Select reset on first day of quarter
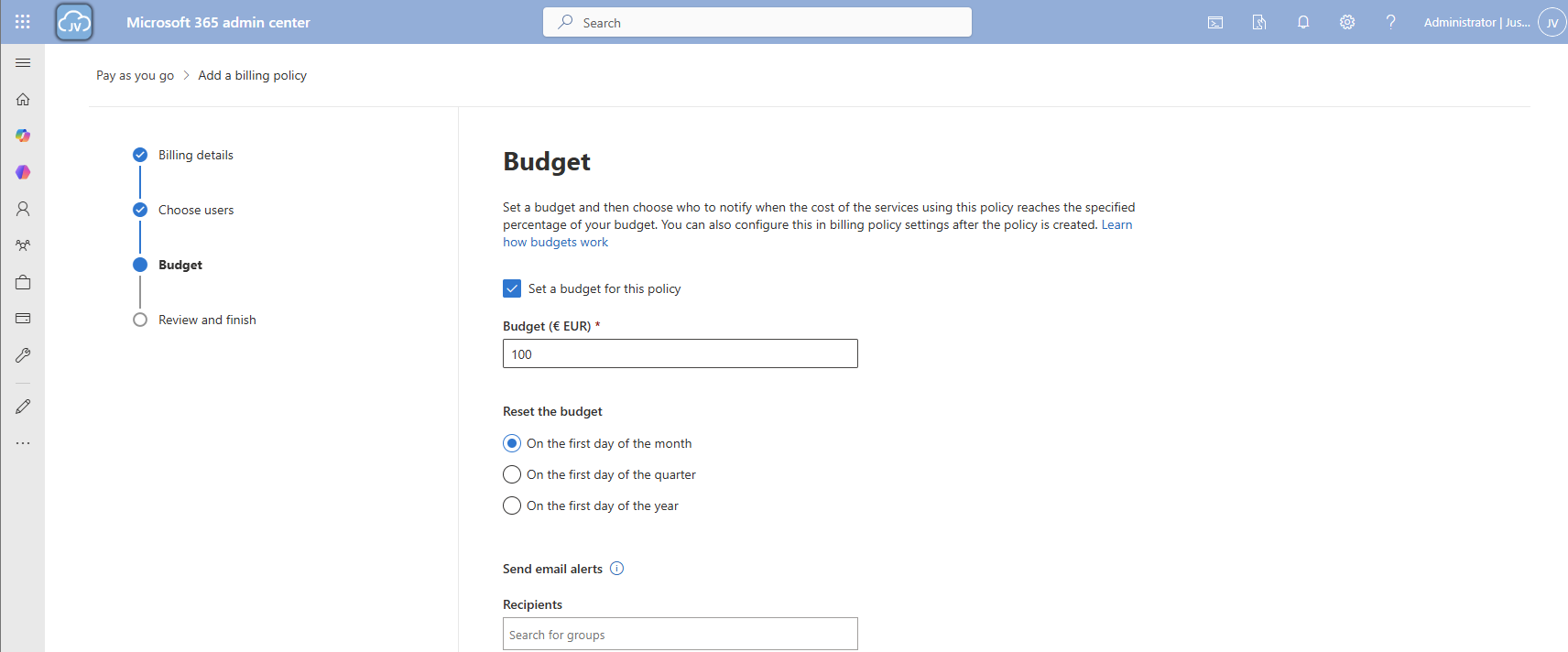 click(x=512, y=474)
